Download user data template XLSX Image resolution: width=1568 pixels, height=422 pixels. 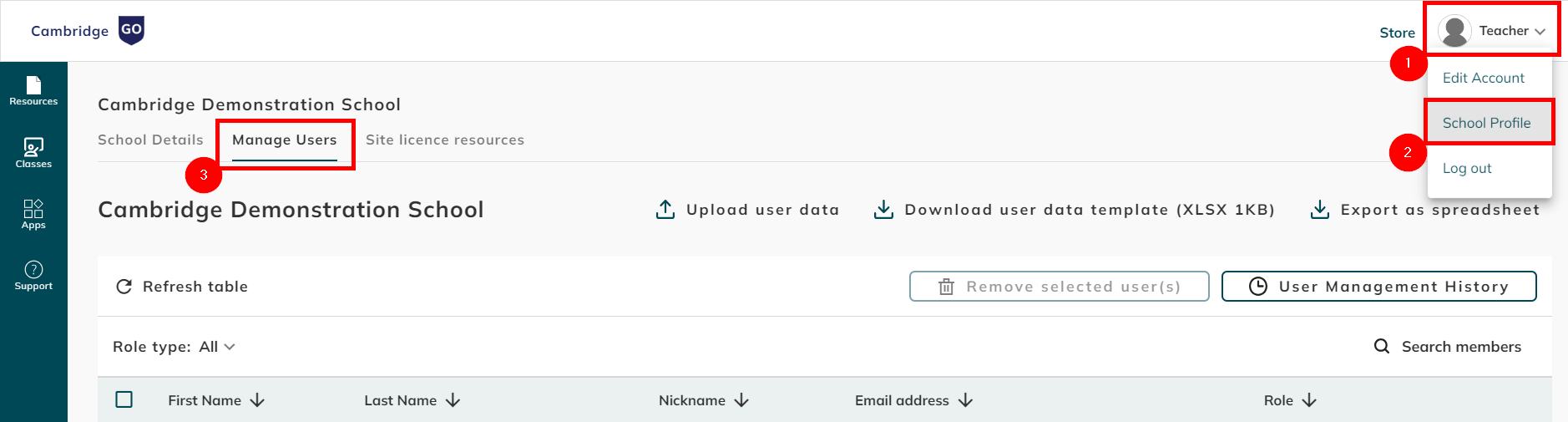pyautogui.click(x=1074, y=210)
